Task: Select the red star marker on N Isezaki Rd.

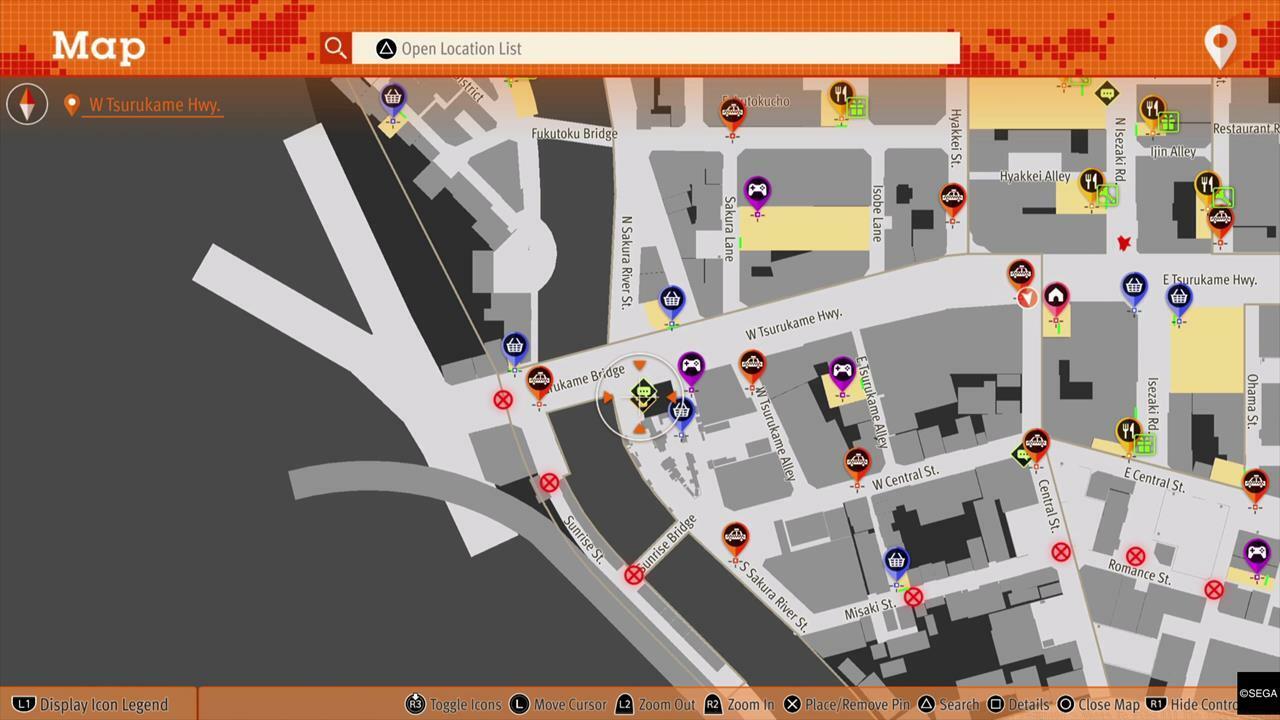Action: pos(1124,243)
